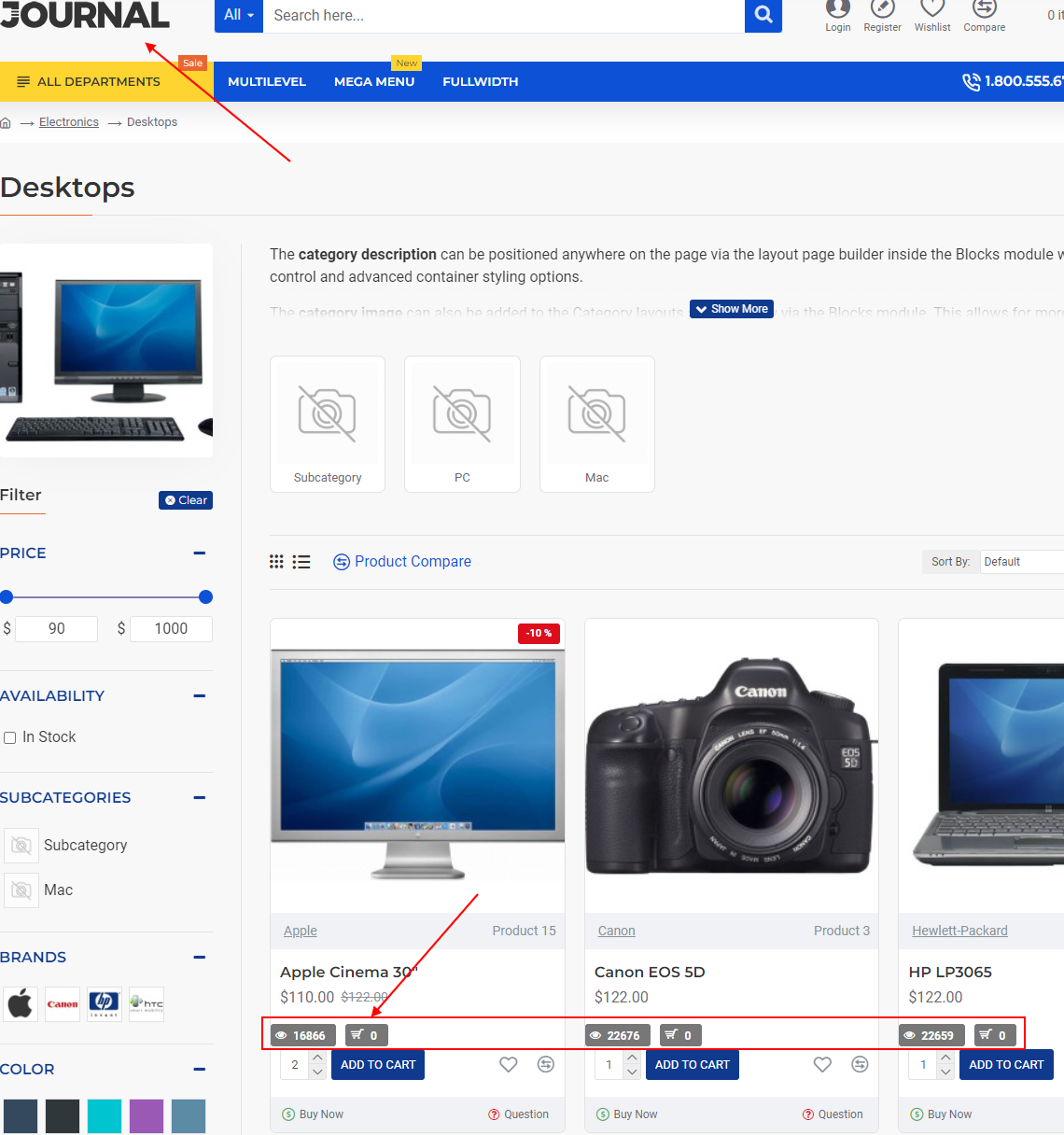The image size is (1064, 1135).
Task: Open the Fullwidth menu item
Action: (481, 82)
